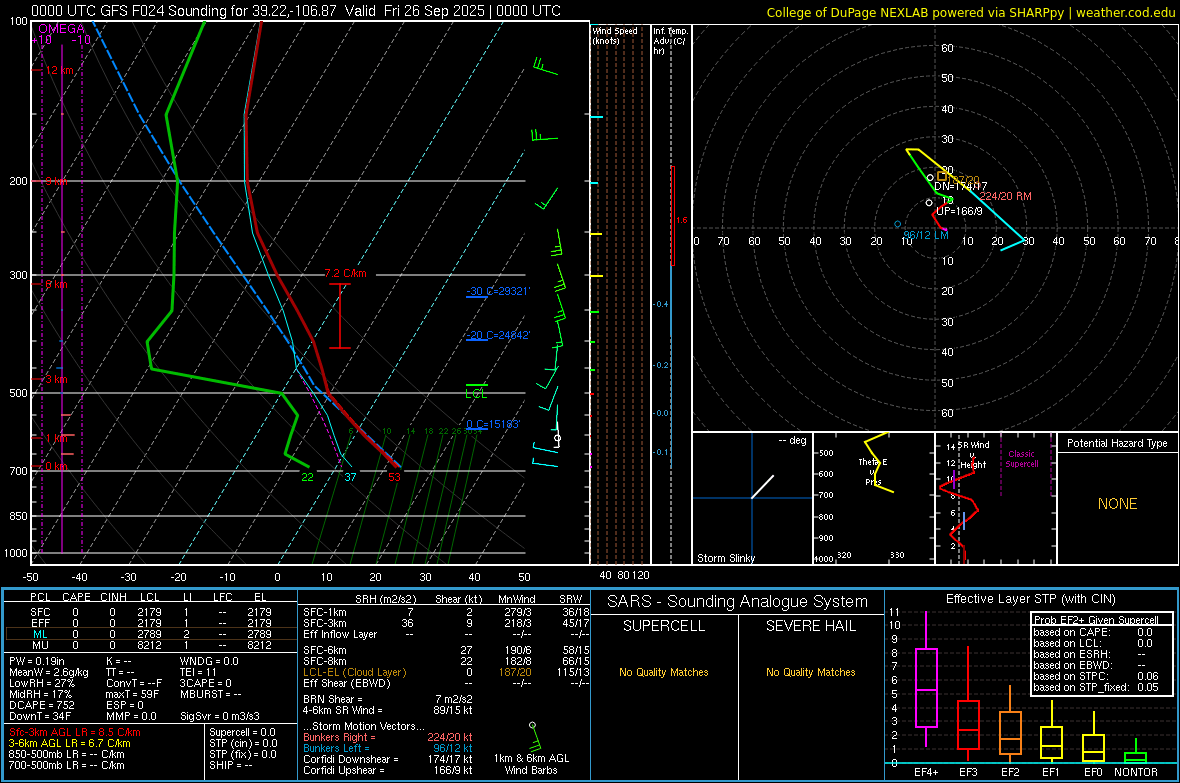The width and height of the screenshot is (1180, 783).
Task: Click the BRN Shear = 7 m2/s2 text
Action: point(388,699)
